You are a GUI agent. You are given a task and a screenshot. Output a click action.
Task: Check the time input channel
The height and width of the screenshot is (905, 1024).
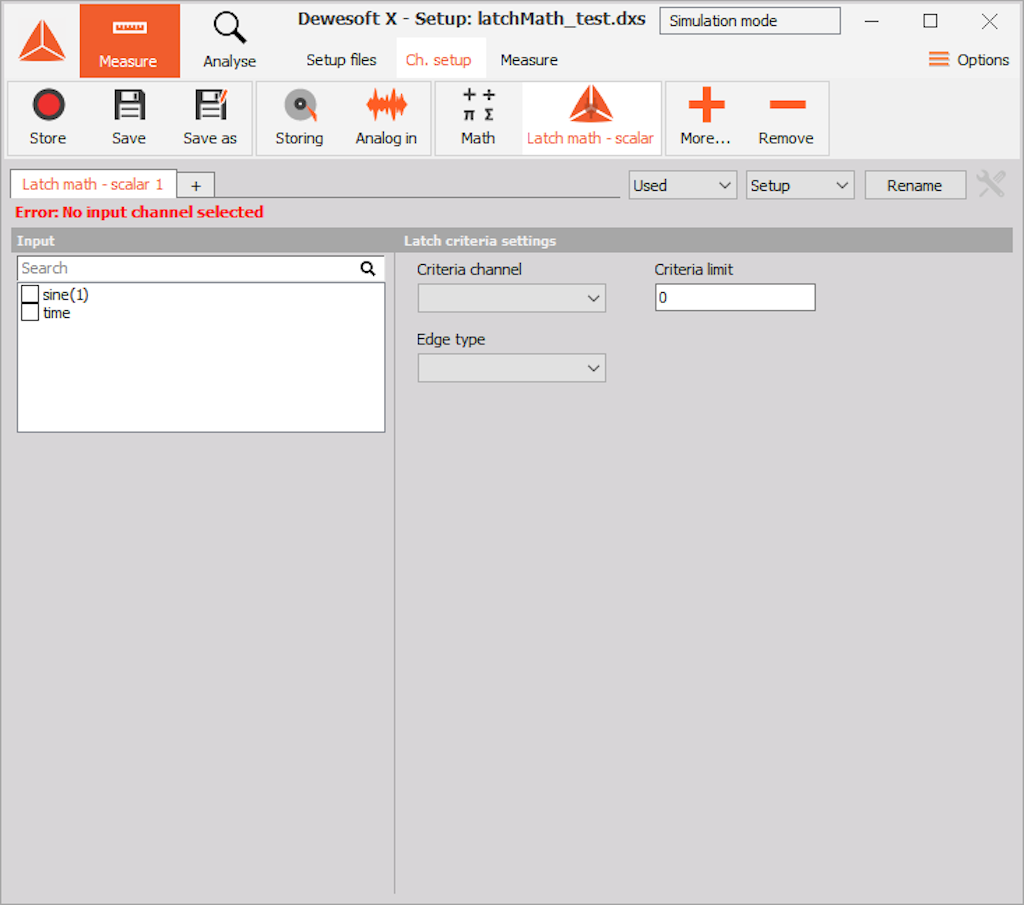coord(30,313)
